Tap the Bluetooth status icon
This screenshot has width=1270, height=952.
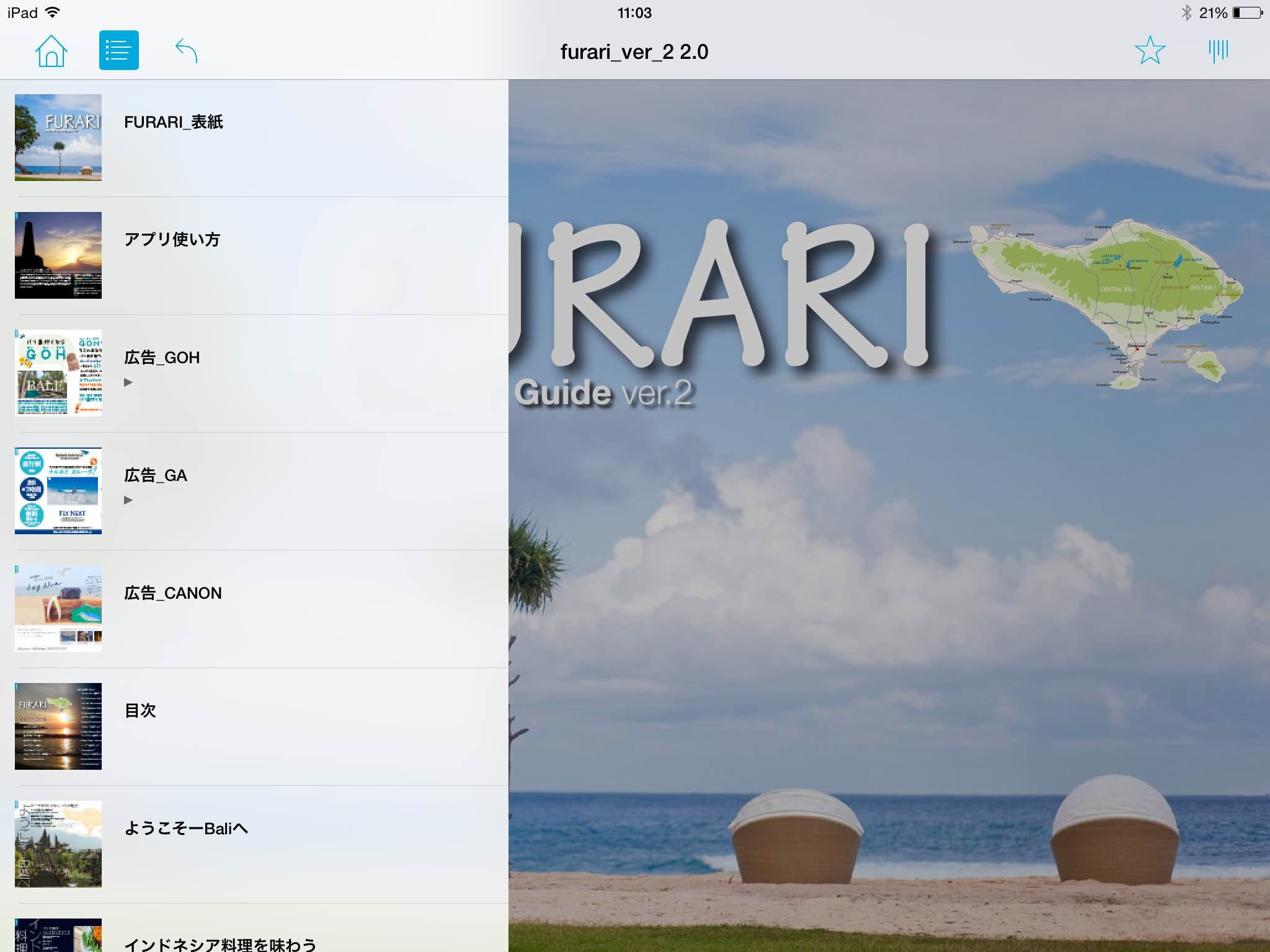pos(1186,12)
